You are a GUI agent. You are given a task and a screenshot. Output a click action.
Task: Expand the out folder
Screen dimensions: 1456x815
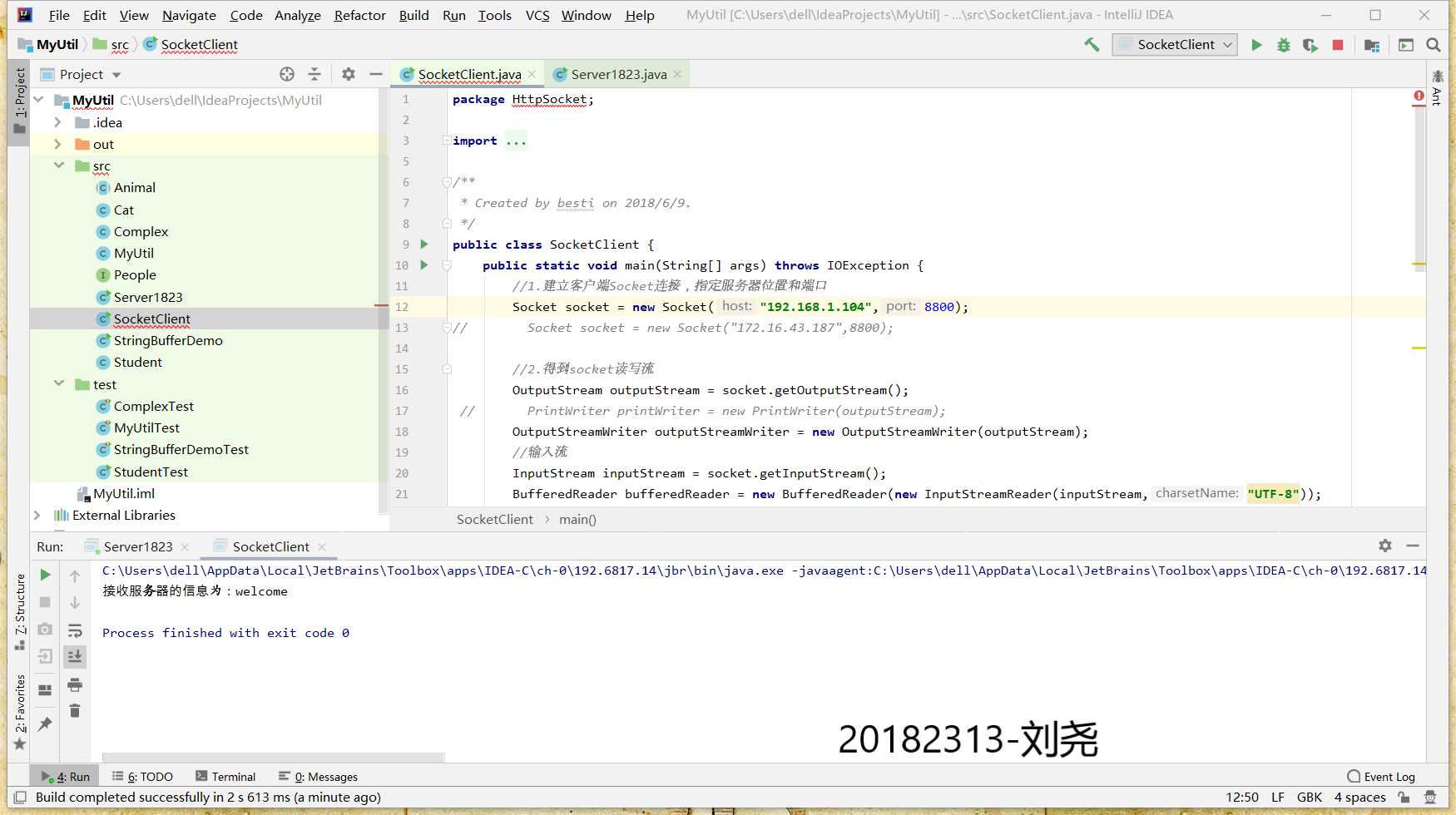pyautogui.click(x=57, y=144)
